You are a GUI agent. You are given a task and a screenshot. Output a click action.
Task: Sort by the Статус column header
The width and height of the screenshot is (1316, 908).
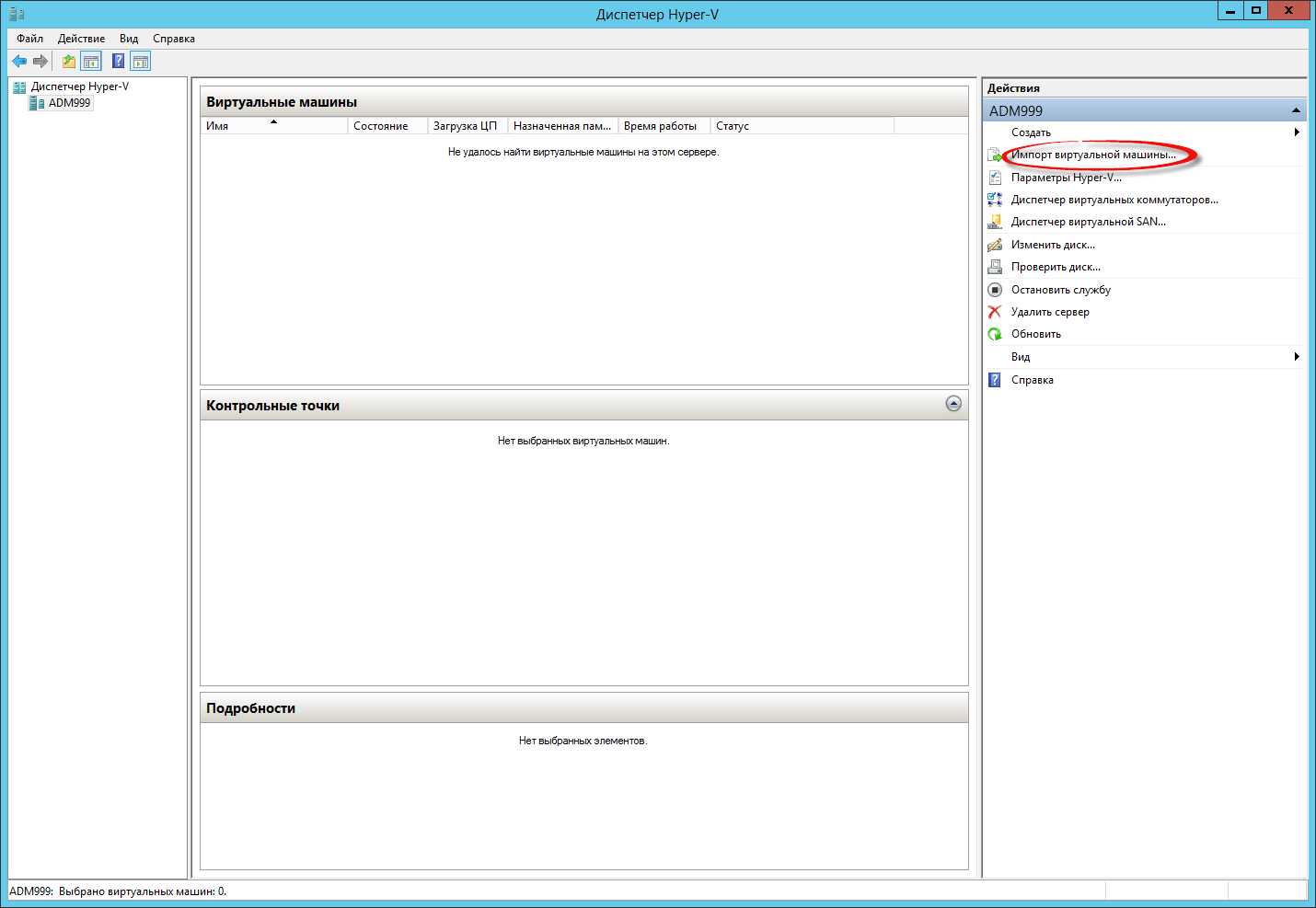(802, 126)
